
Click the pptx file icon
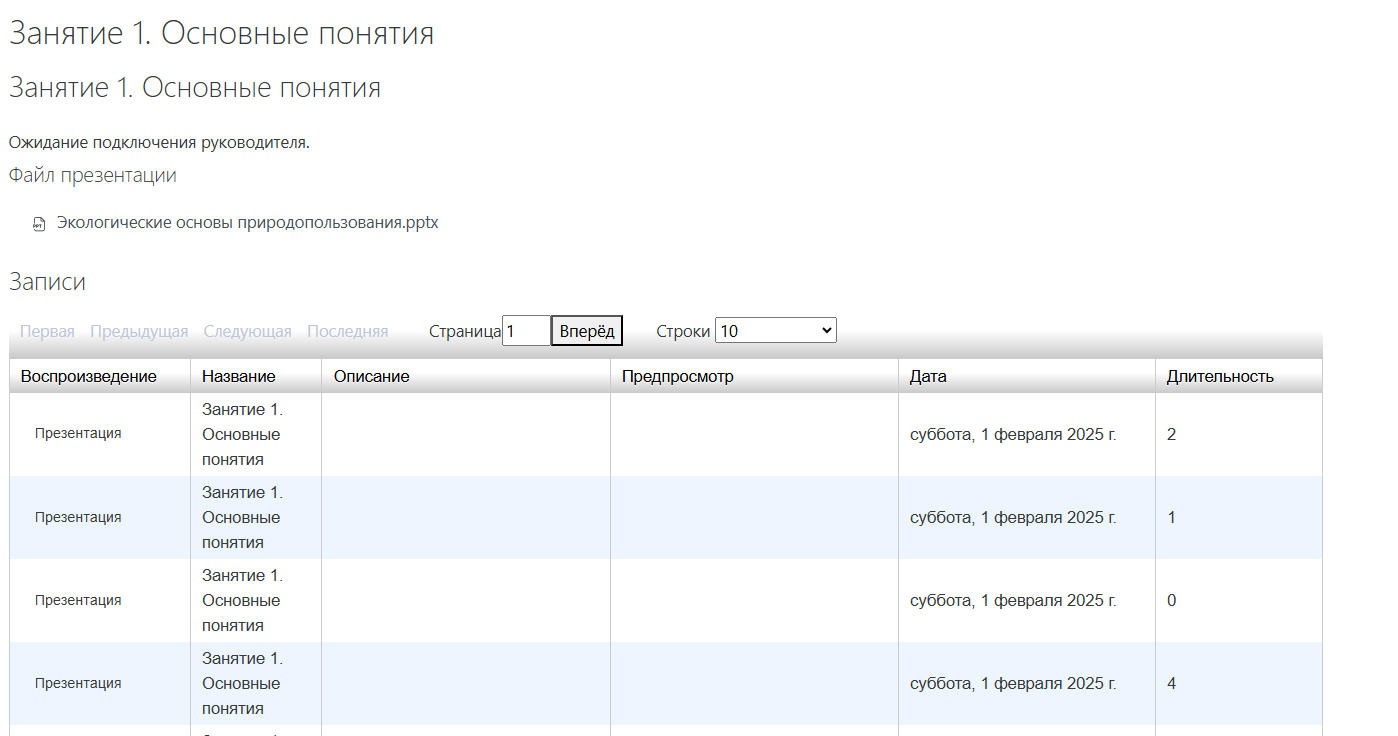pyautogui.click(x=39, y=224)
